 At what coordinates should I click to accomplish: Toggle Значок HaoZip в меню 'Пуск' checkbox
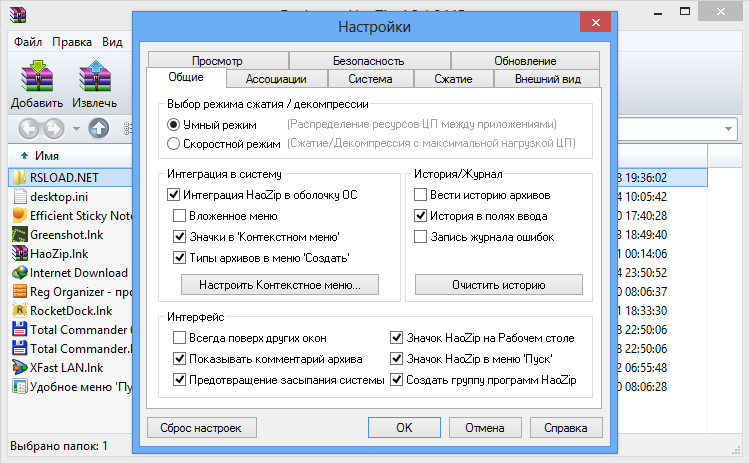click(397, 359)
